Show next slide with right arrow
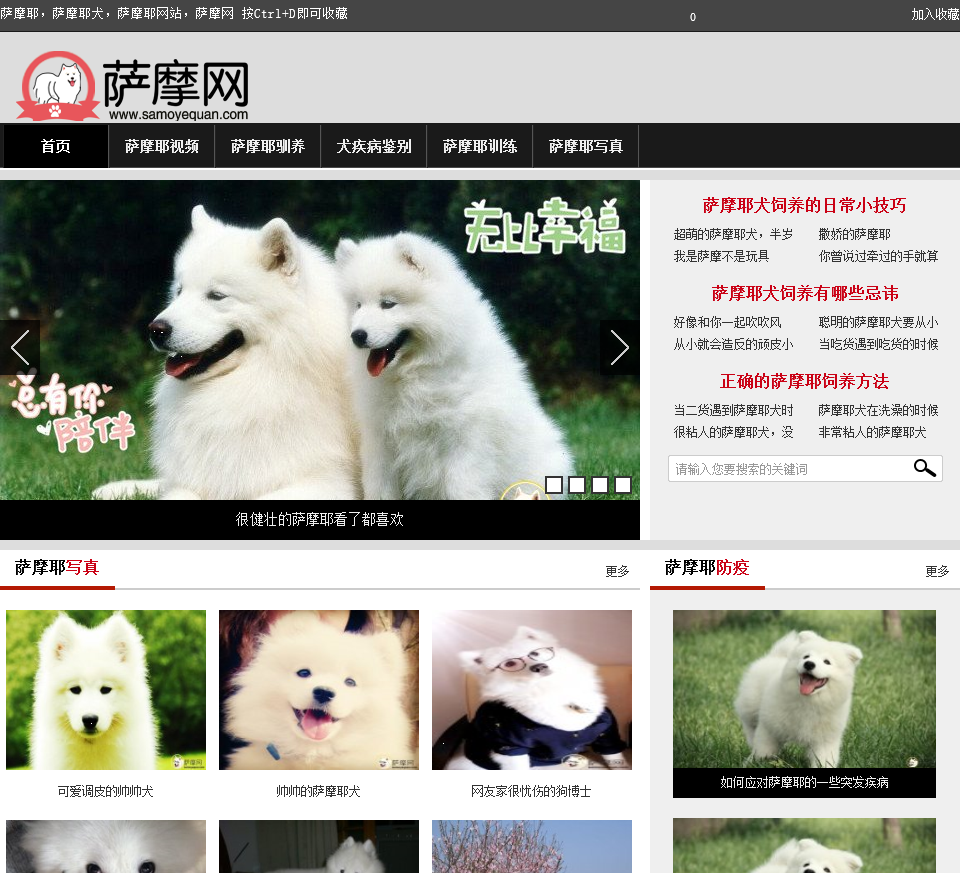The height and width of the screenshot is (873, 960). coord(620,347)
